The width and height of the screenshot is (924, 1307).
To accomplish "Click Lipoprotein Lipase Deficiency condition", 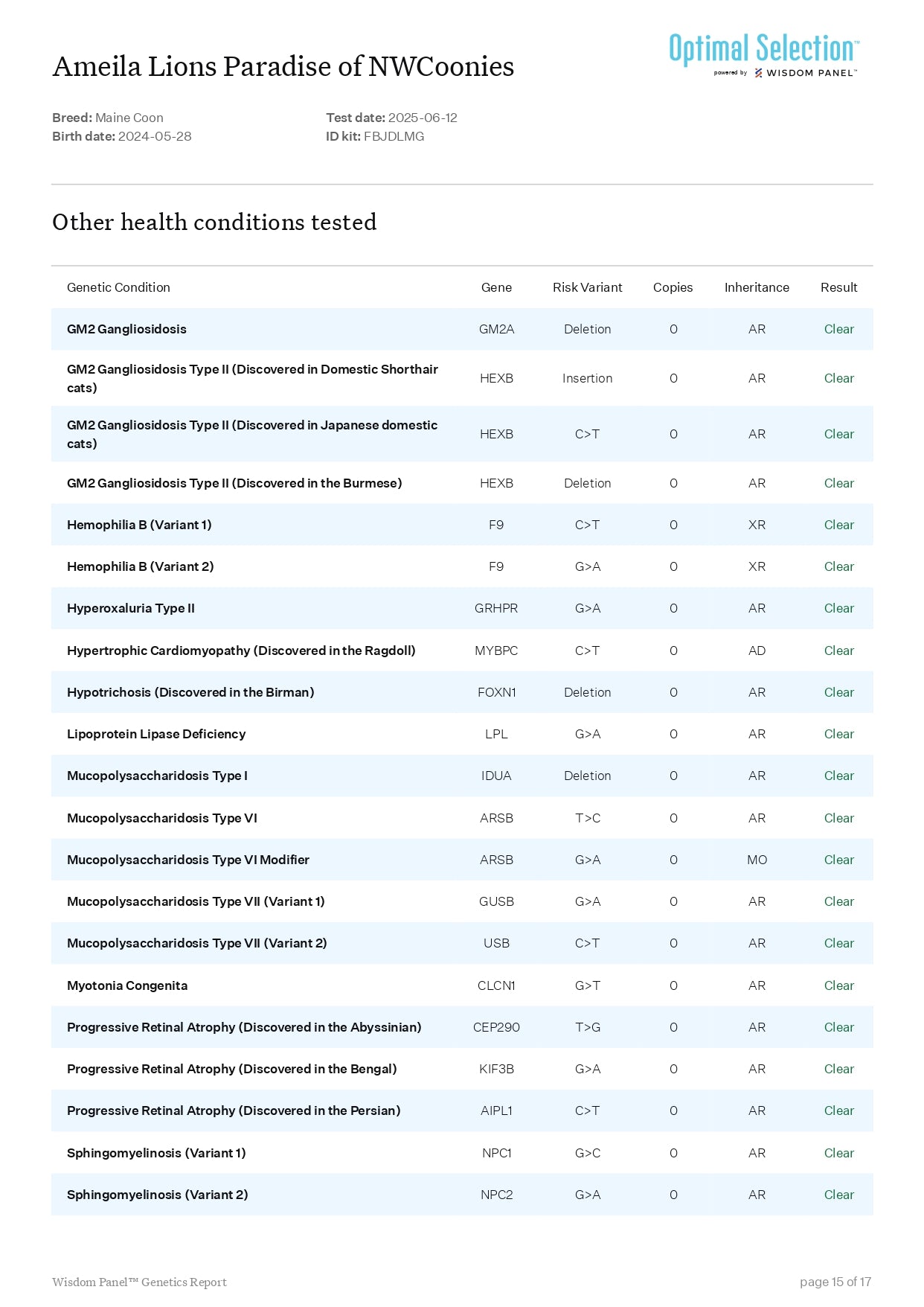I will point(156,734).
